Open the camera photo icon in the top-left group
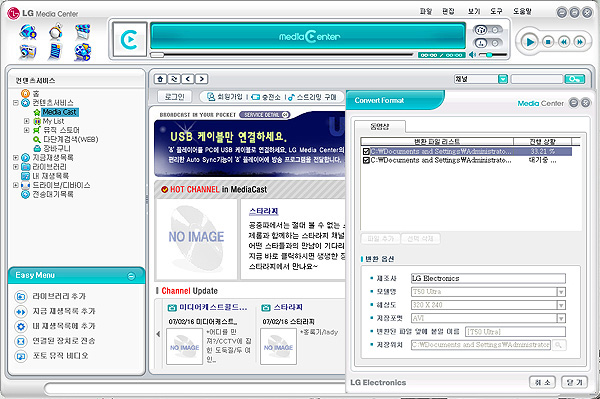Screen dimensions: 600x399 pyautogui.click(x=28, y=51)
